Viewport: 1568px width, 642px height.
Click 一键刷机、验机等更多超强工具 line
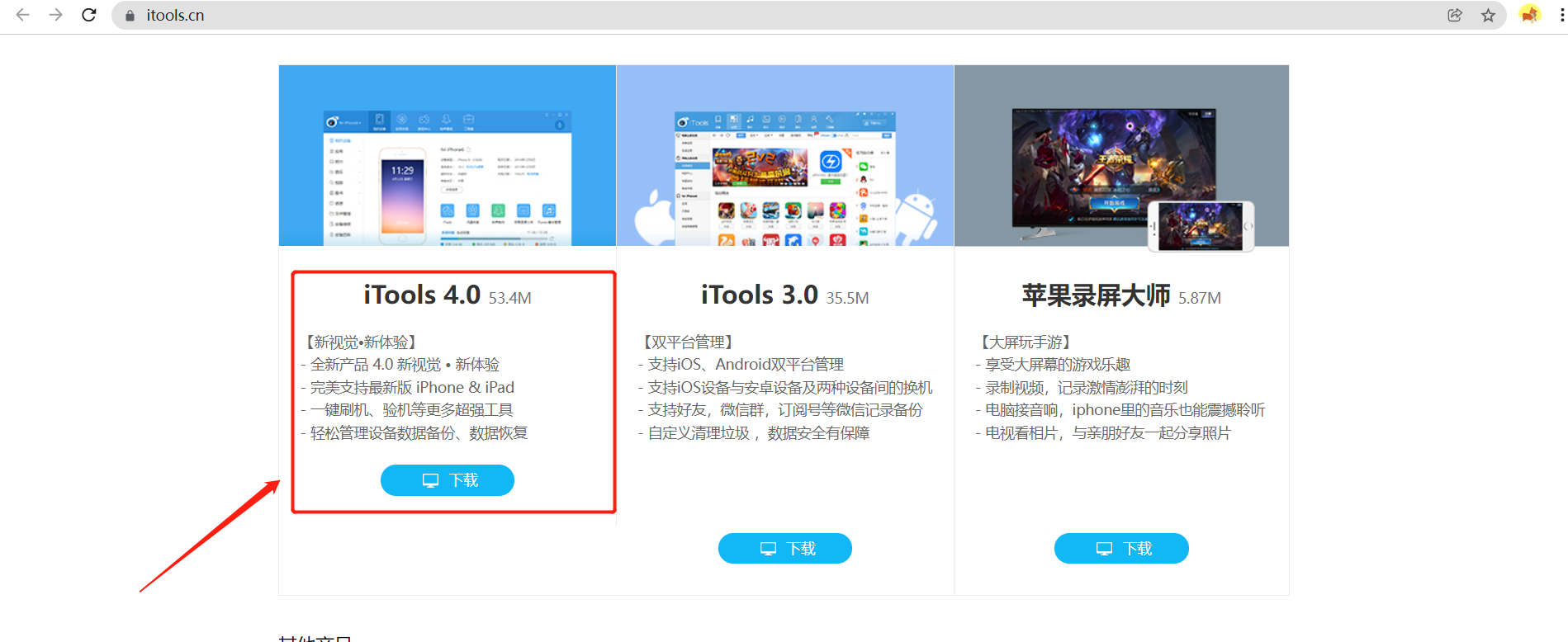(x=407, y=410)
